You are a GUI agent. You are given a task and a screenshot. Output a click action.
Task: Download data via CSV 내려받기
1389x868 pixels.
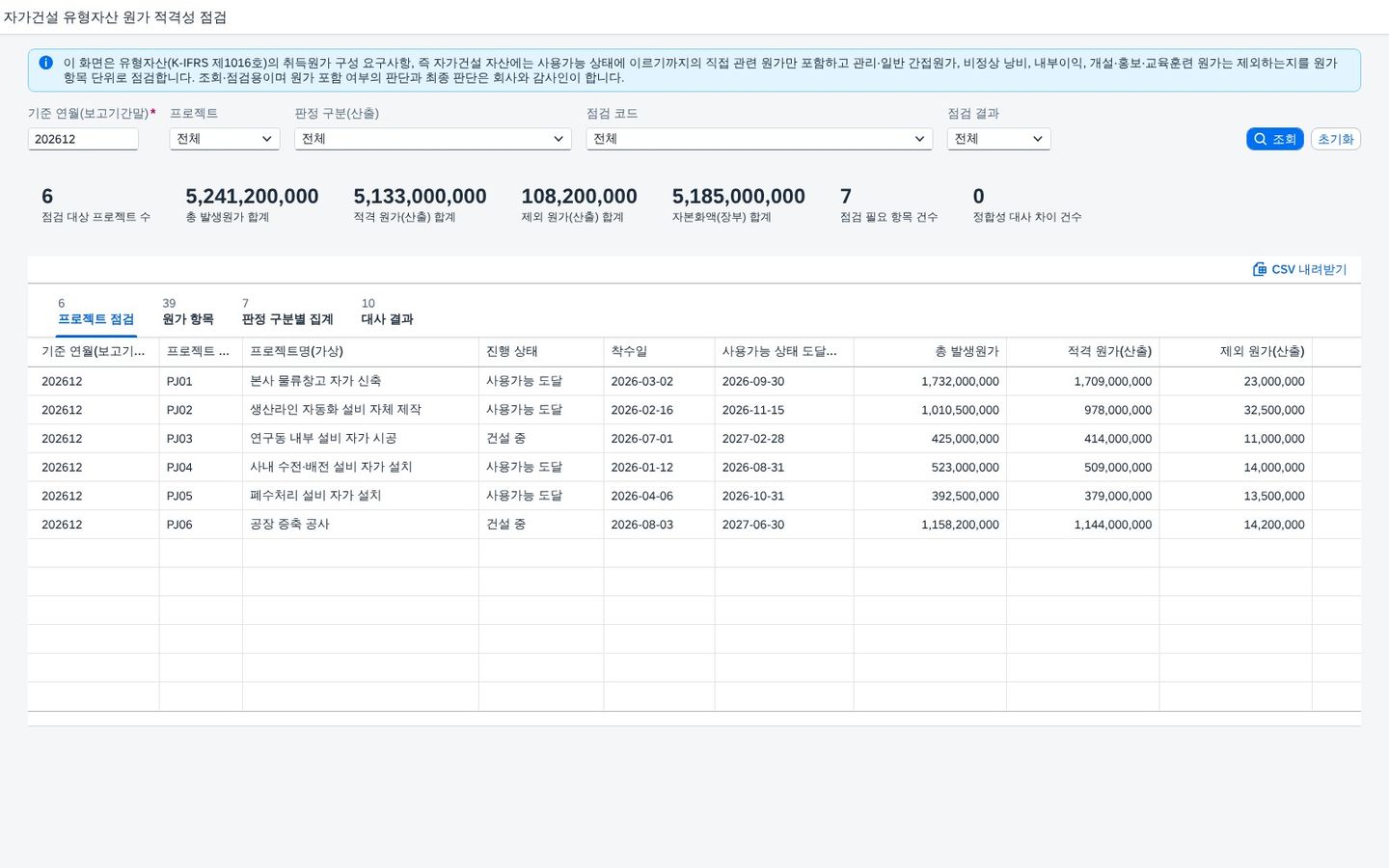point(1299,269)
